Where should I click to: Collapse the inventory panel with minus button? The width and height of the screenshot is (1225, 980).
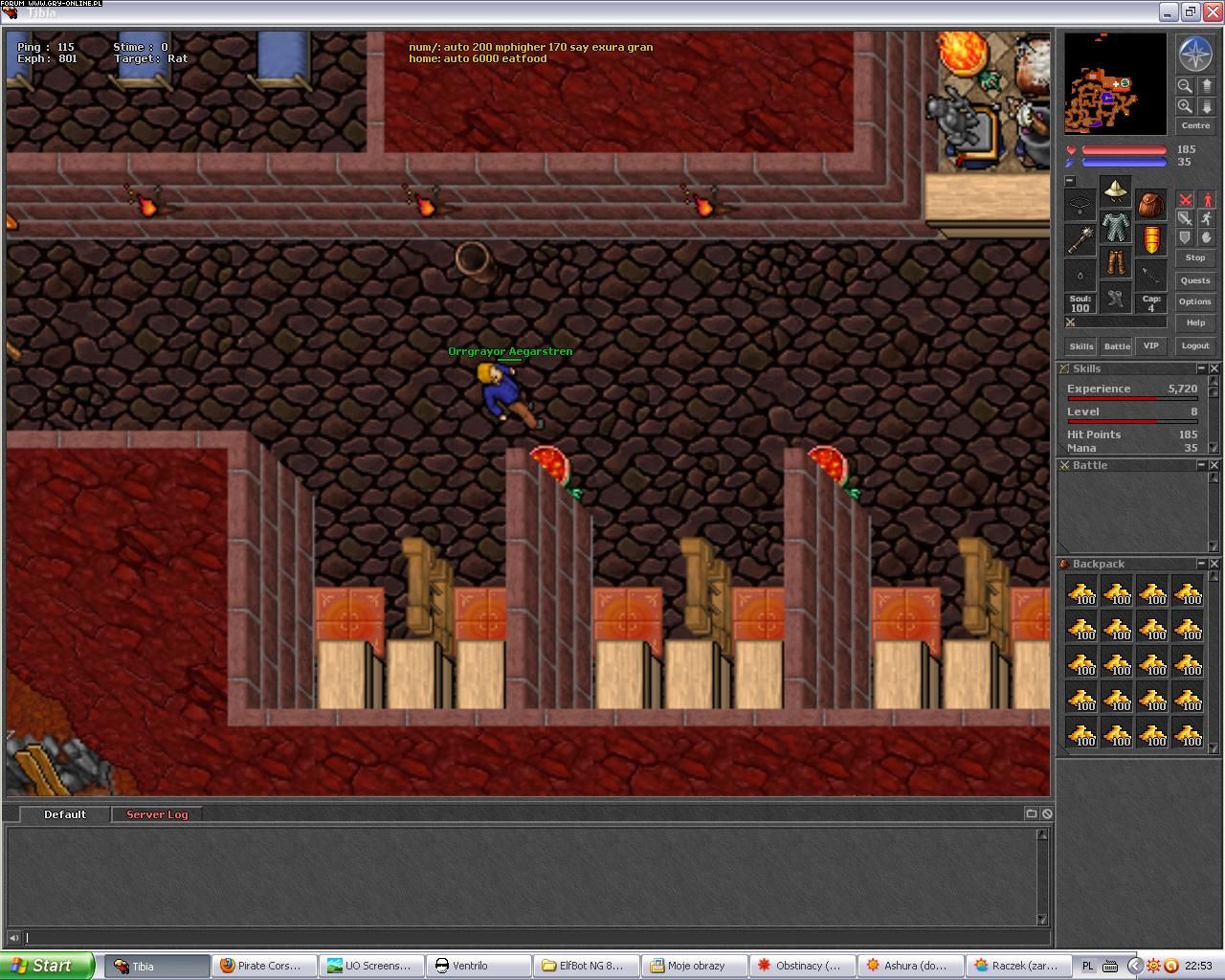tap(1070, 181)
